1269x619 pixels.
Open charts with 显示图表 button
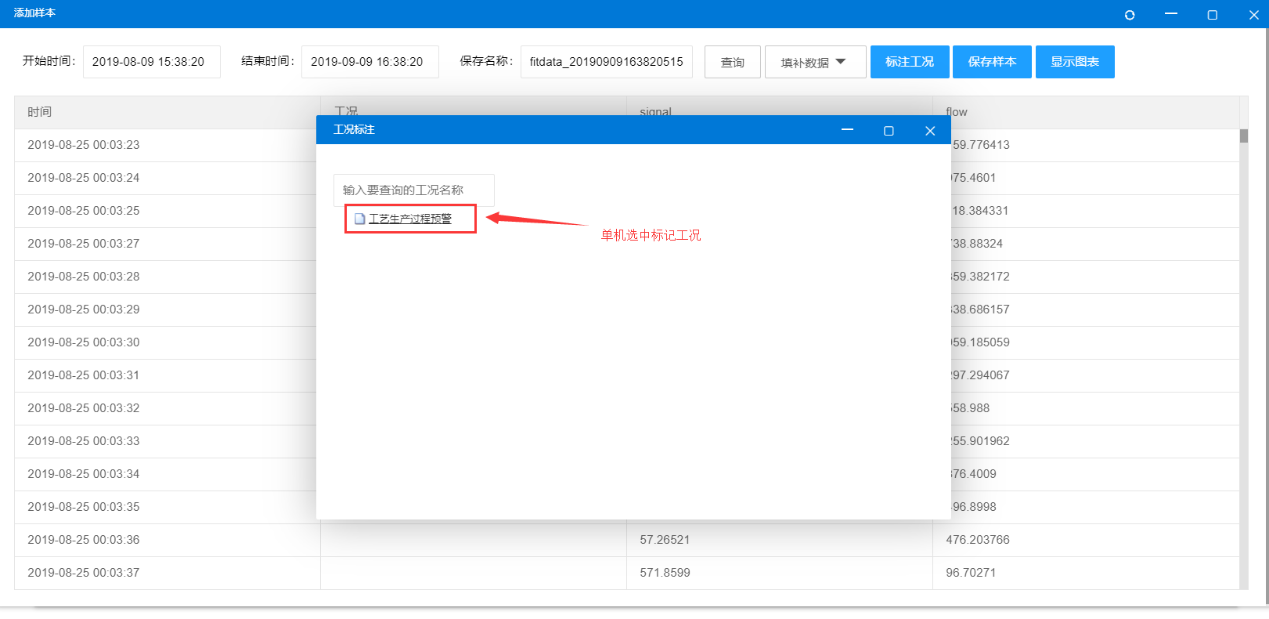[1074, 62]
